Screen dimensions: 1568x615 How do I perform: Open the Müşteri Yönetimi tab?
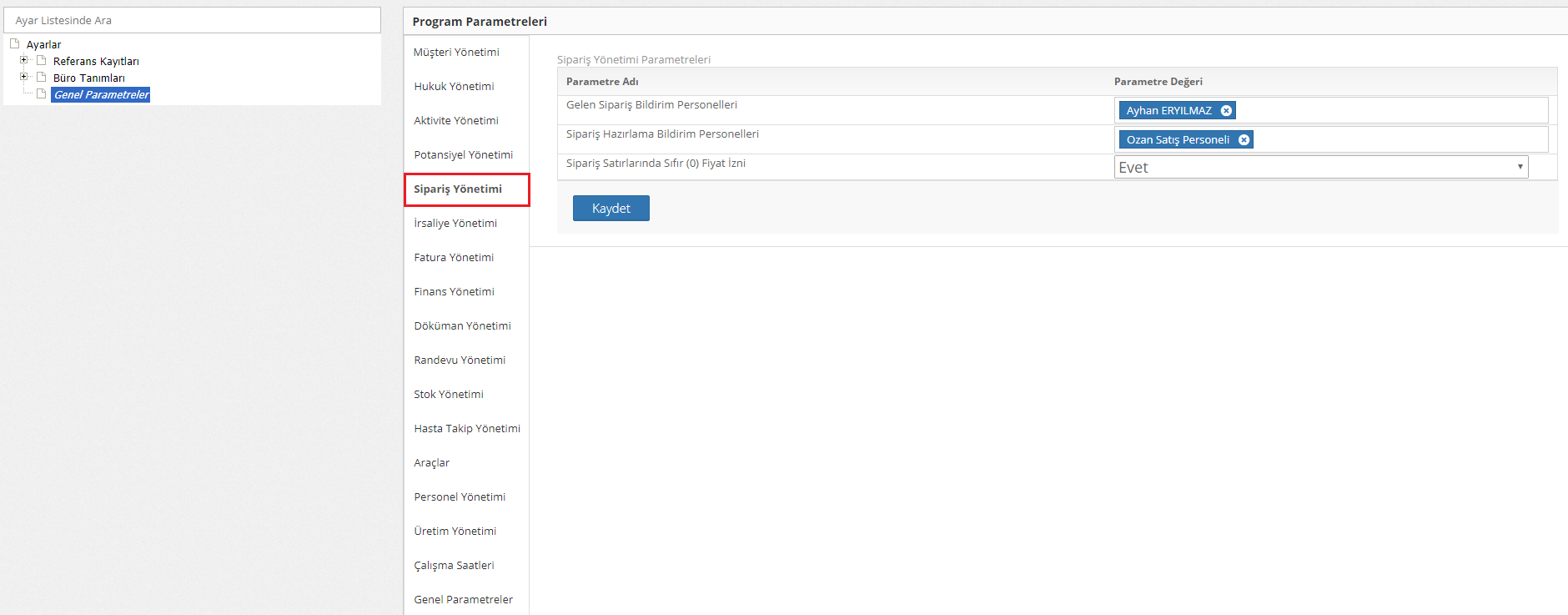coord(456,53)
